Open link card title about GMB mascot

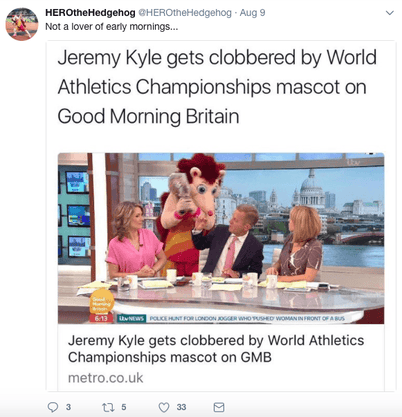point(216,349)
